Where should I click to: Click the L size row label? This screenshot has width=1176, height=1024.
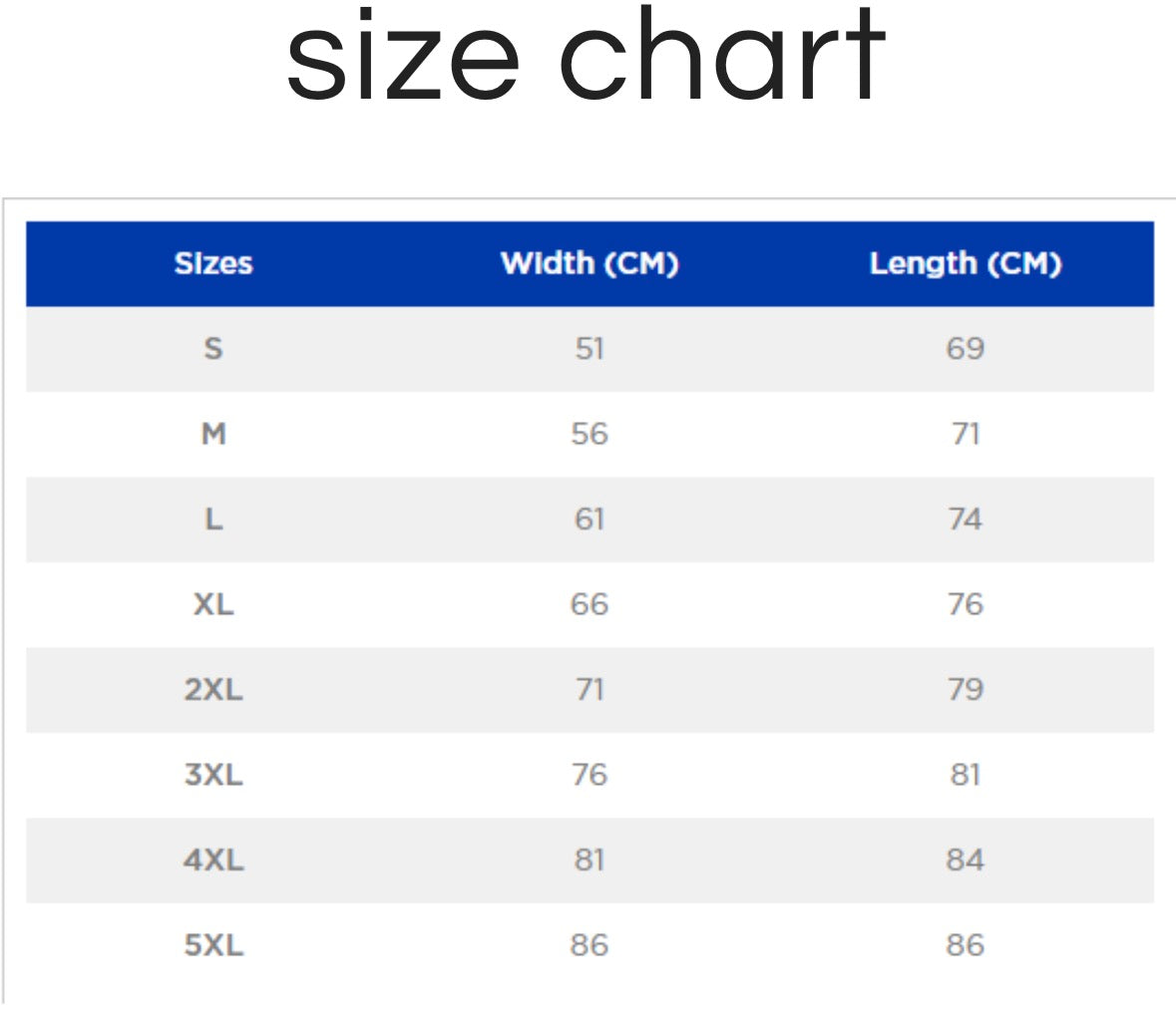click(x=213, y=518)
